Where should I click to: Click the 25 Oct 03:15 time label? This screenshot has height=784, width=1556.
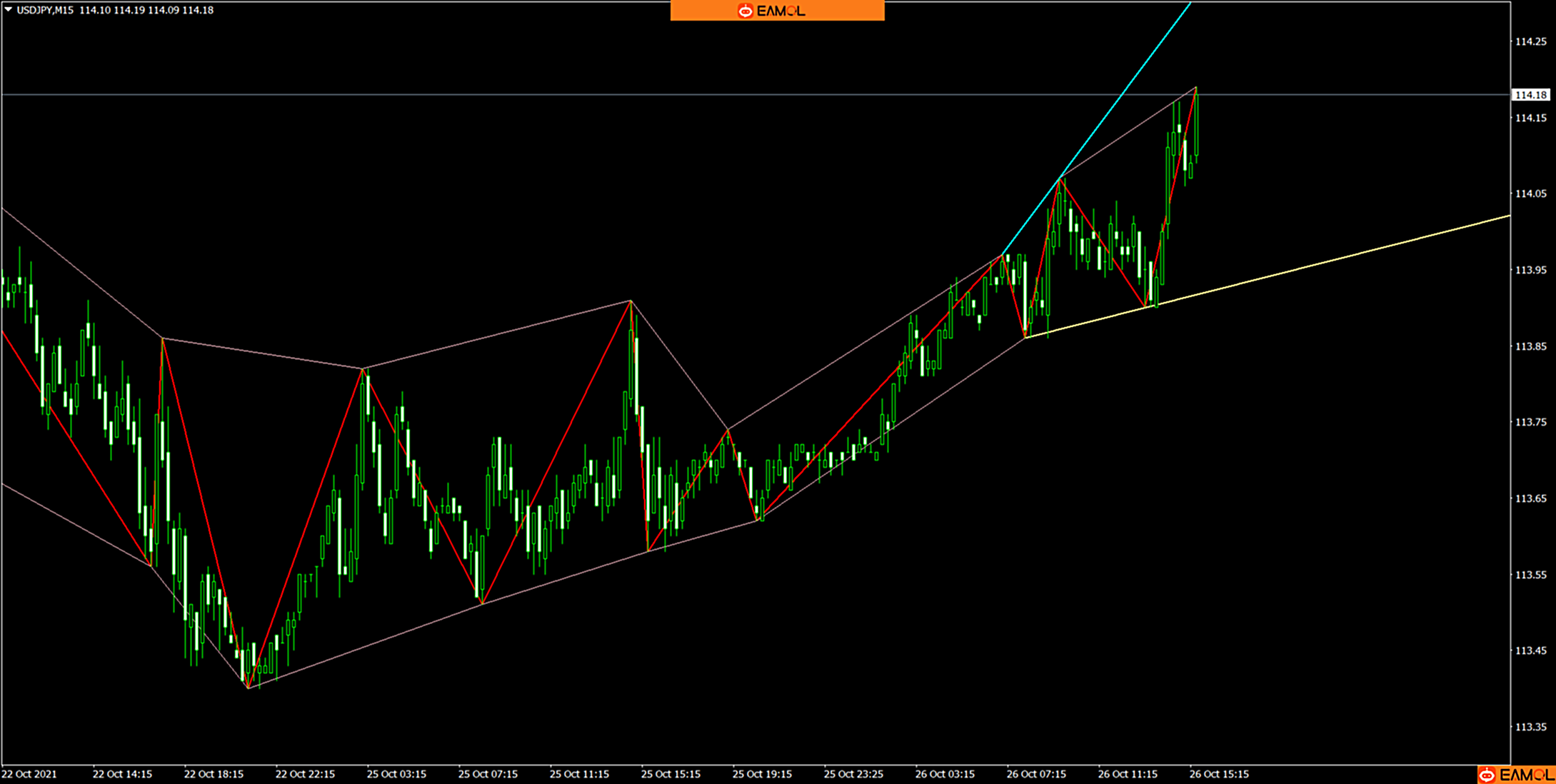coord(396,774)
